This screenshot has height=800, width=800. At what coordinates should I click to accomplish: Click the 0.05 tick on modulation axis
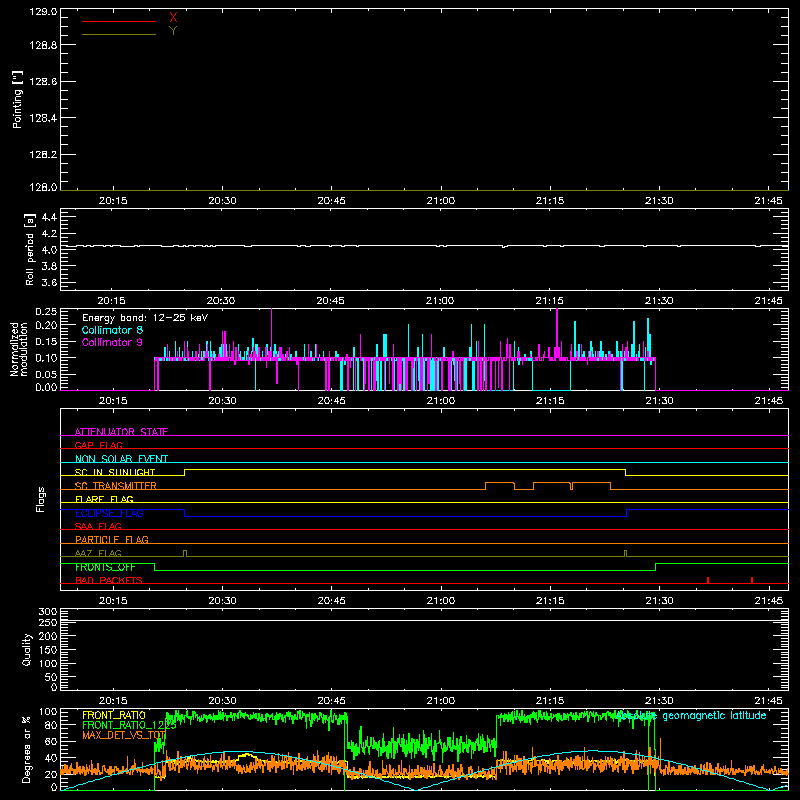[x=46, y=374]
